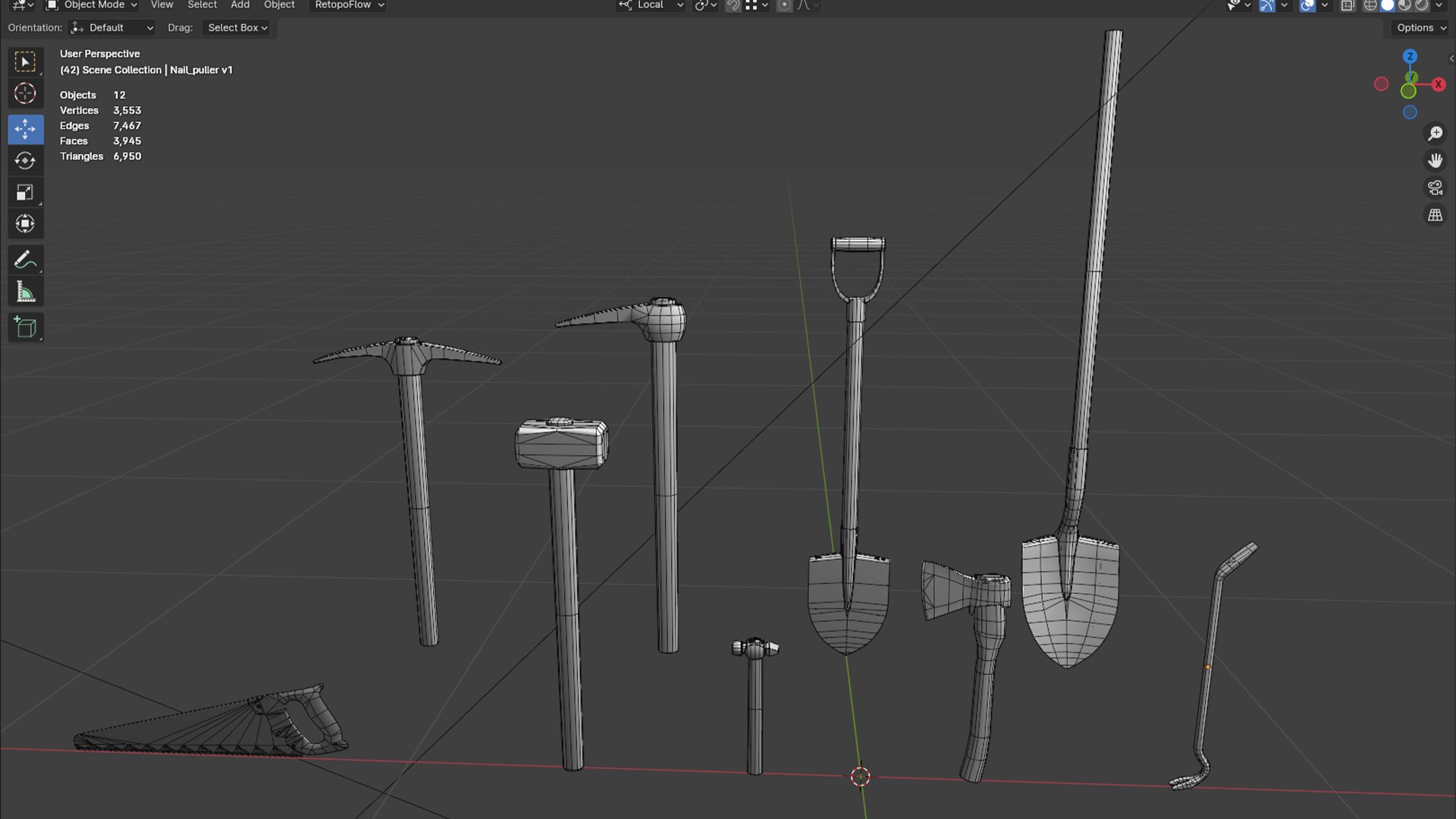Click the zoom view magnifier icon

1435,133
